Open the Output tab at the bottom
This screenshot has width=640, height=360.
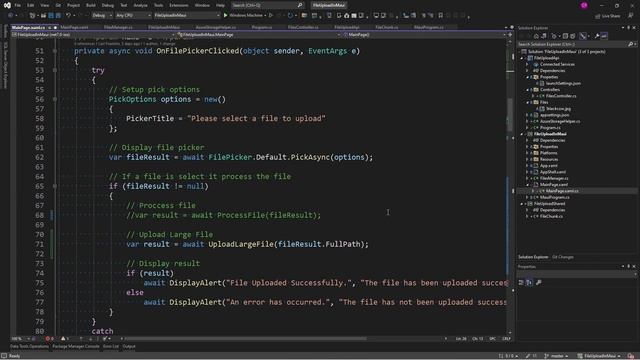(129, 347)
